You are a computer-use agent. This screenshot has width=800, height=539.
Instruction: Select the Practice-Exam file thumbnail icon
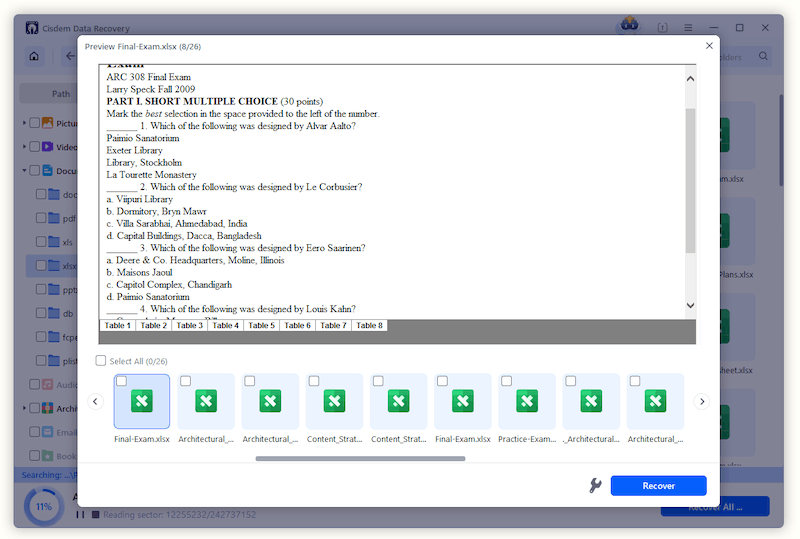pyautogui.click(x=527, y=402)
